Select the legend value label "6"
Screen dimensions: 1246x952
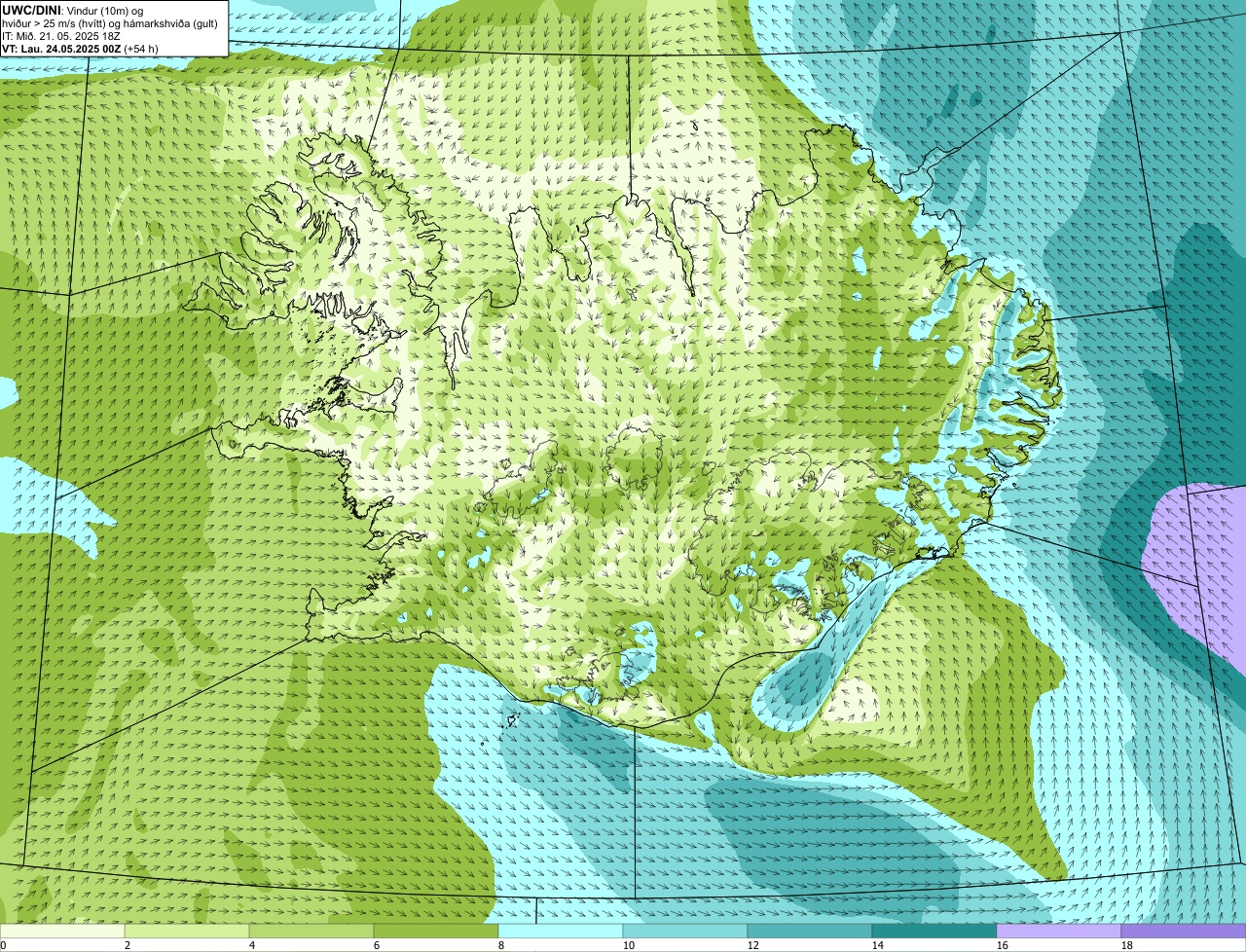[377, 945]
